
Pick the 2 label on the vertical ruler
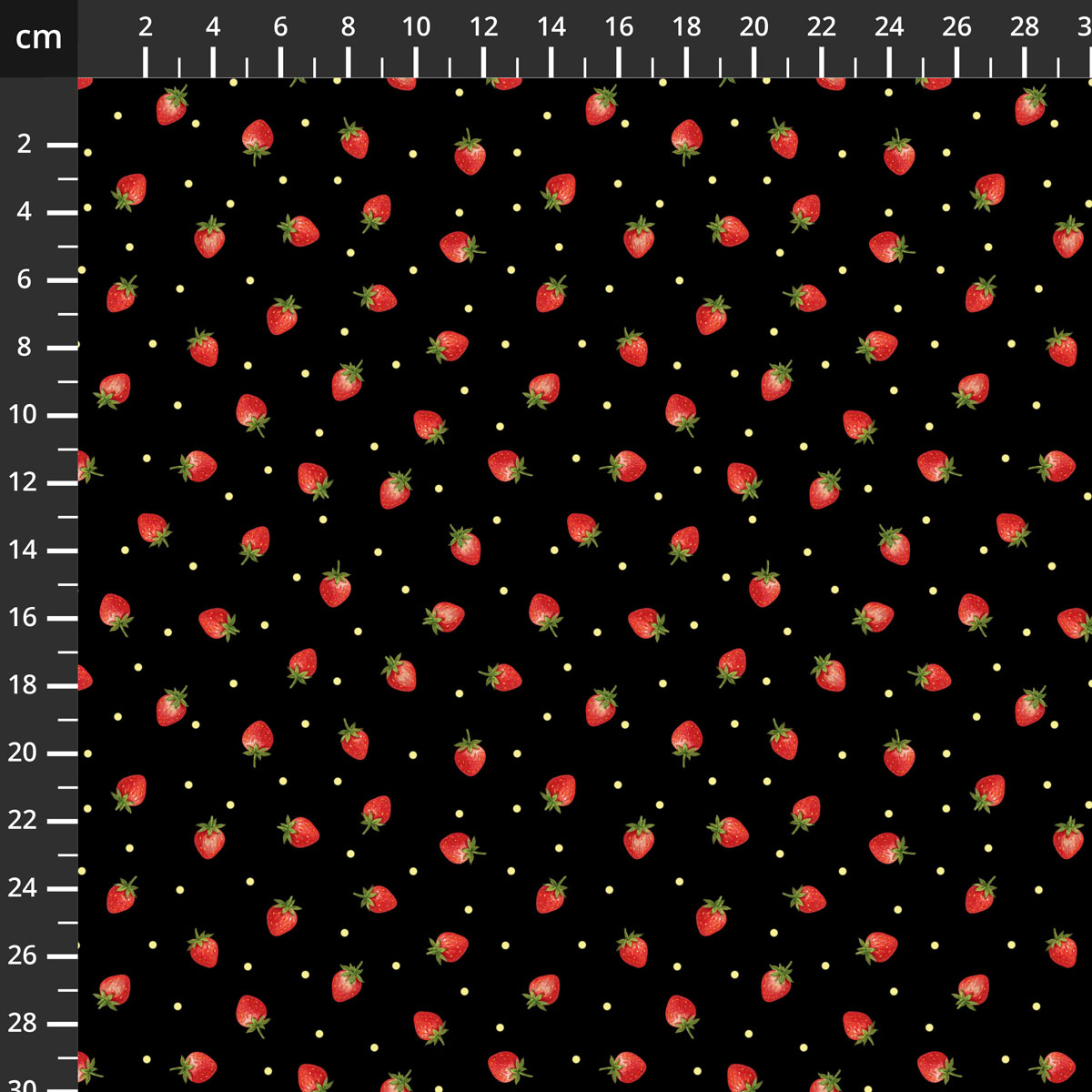pyautogui.click(x=25, y=144)
